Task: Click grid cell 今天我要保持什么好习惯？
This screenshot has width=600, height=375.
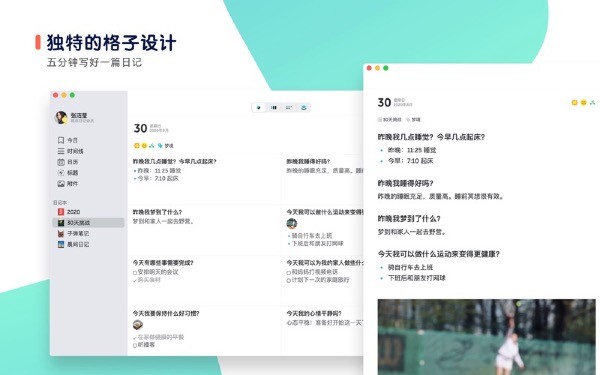Action: click(205, 330)
